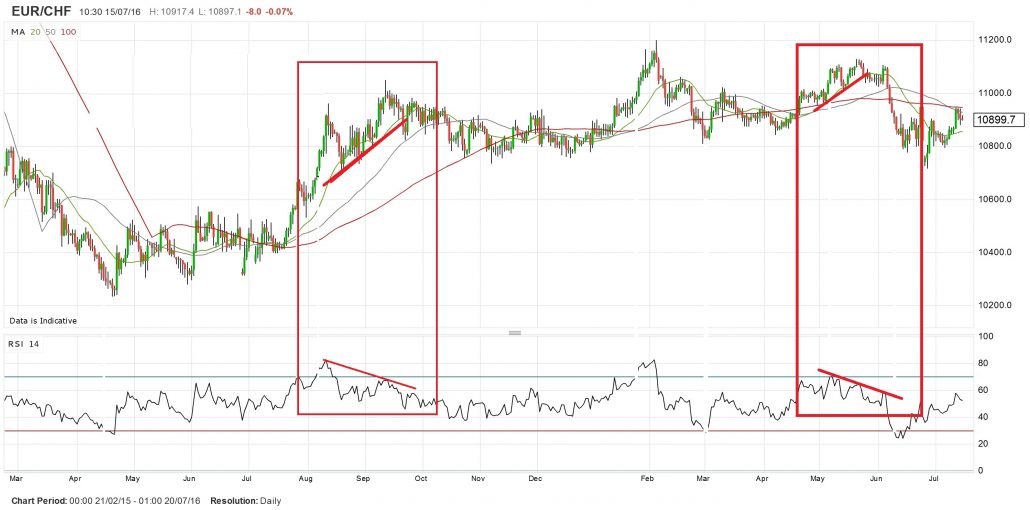Click the RSI axis label 80

click(x=984, y=363)
